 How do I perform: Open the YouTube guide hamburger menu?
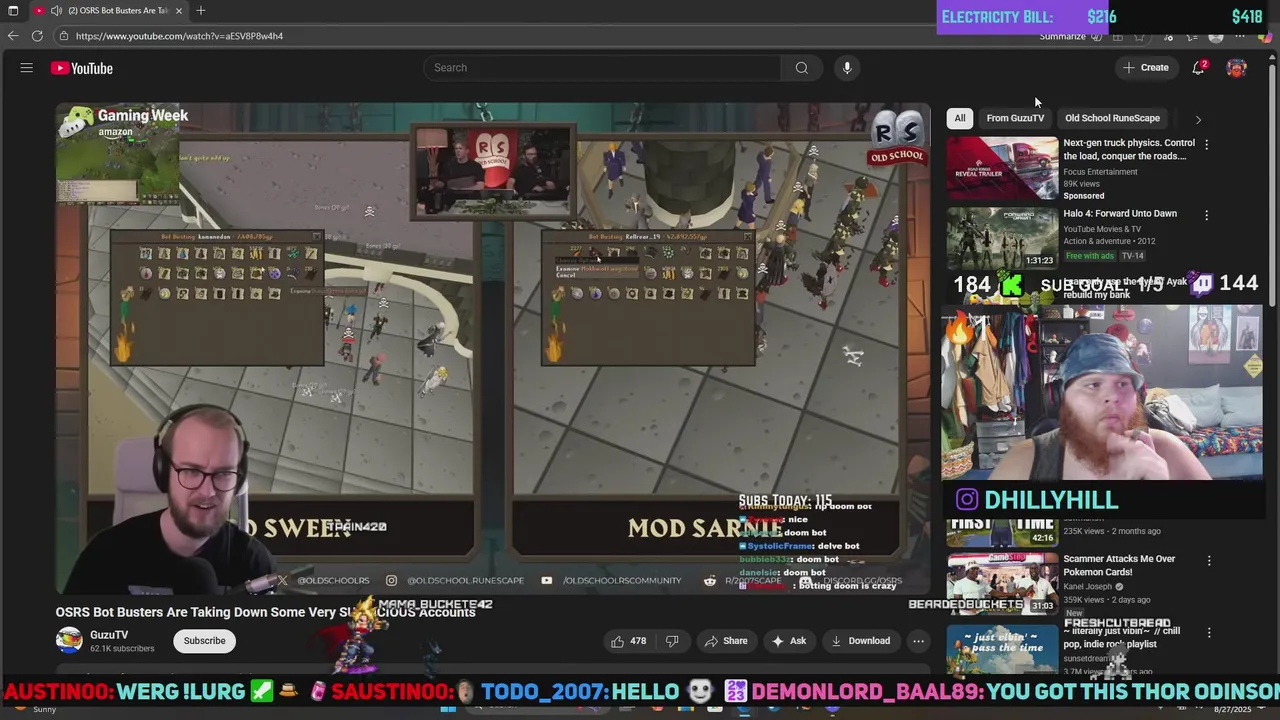27,68
